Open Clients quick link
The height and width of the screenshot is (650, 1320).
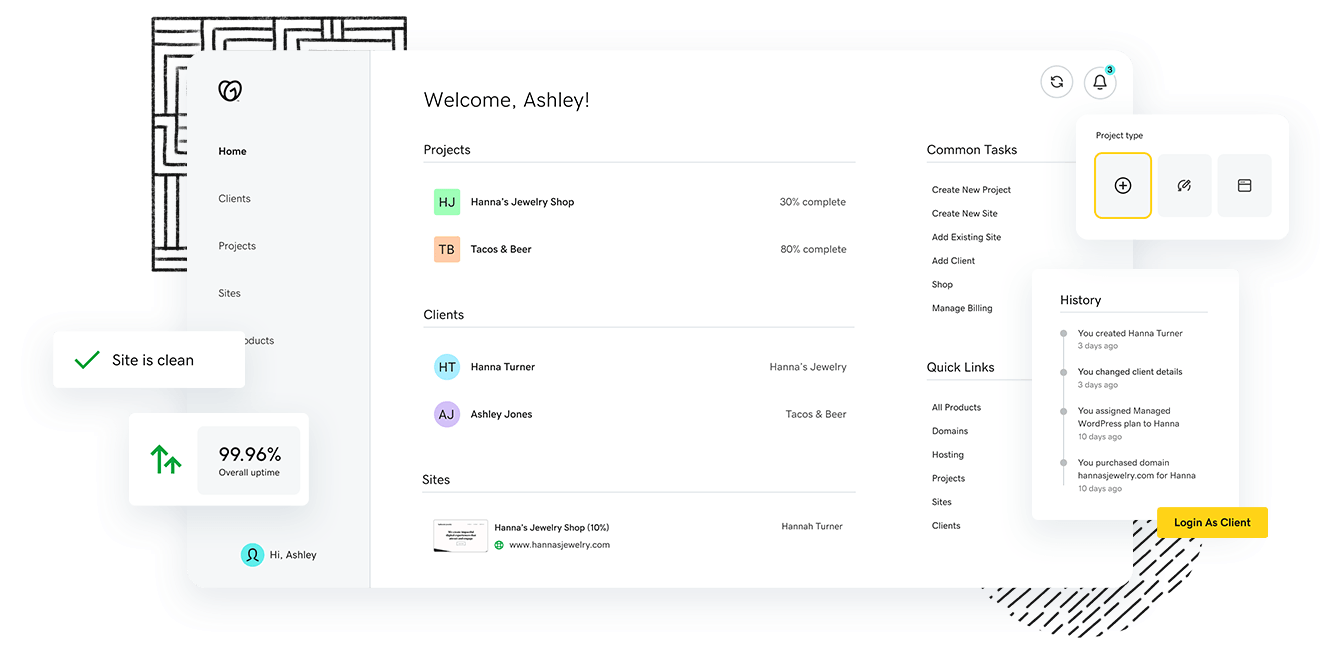[x=946, y=526]
